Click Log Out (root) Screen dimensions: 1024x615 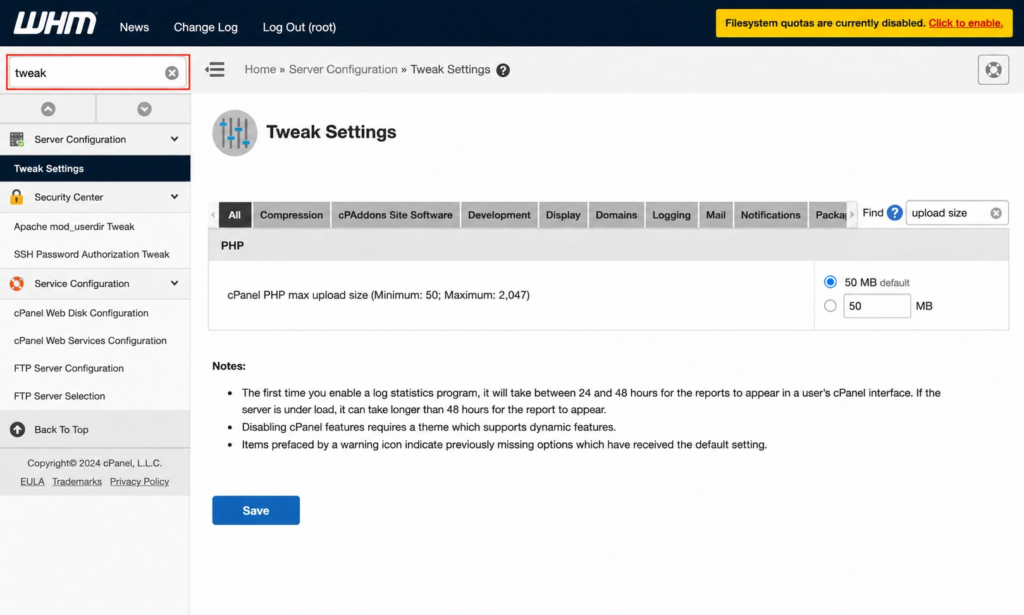(299, 27)
